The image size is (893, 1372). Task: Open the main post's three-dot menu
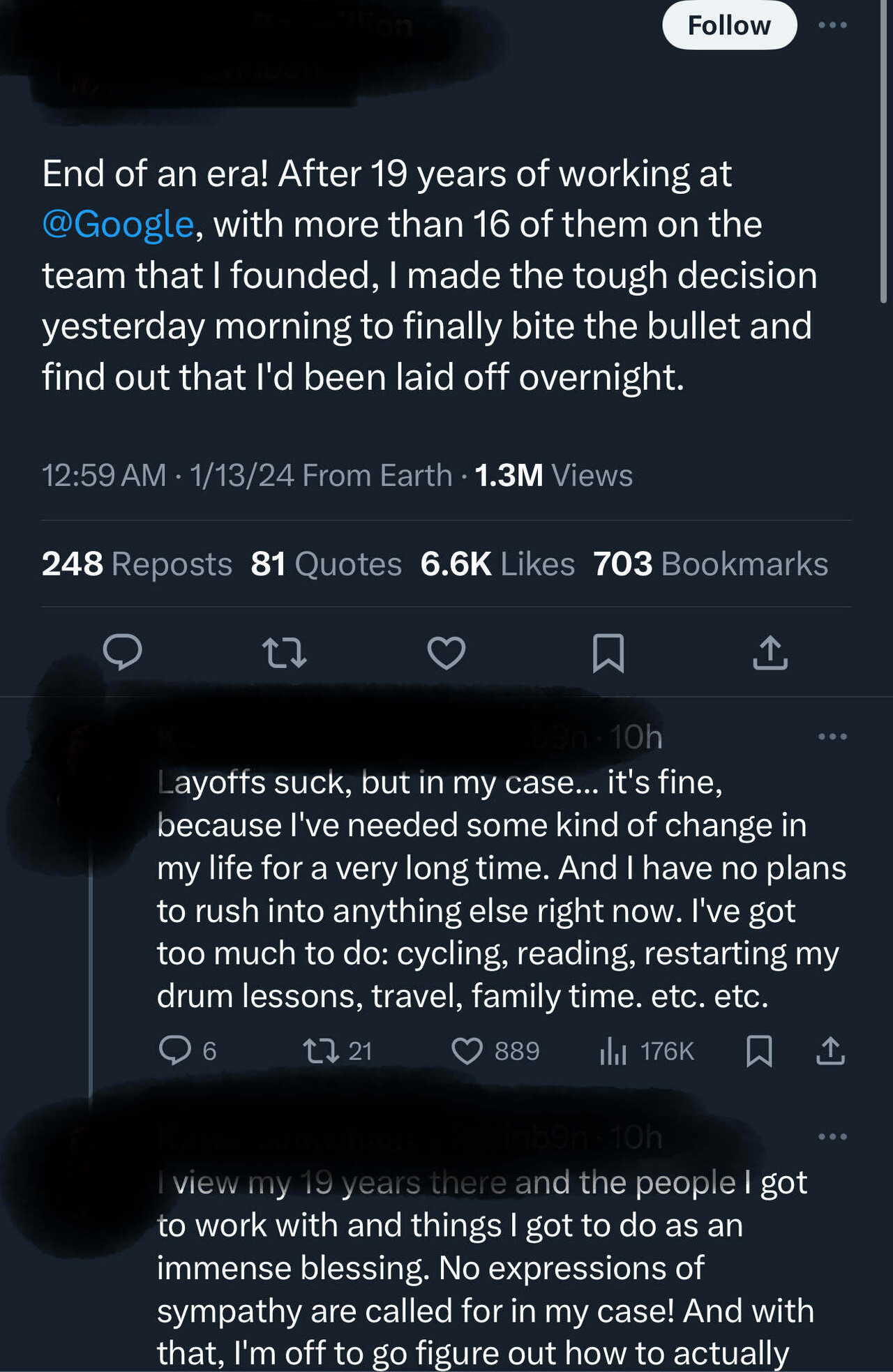[832, 25]
